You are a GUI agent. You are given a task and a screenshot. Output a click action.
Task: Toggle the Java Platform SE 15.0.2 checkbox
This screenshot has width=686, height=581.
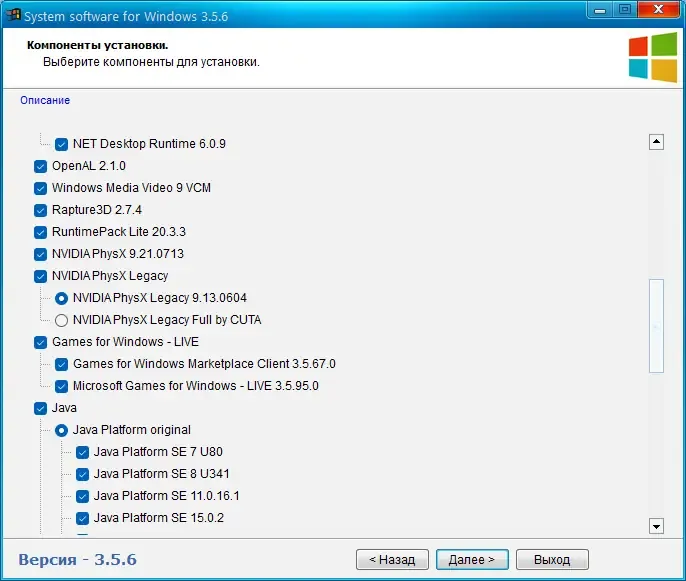point(82,518)
